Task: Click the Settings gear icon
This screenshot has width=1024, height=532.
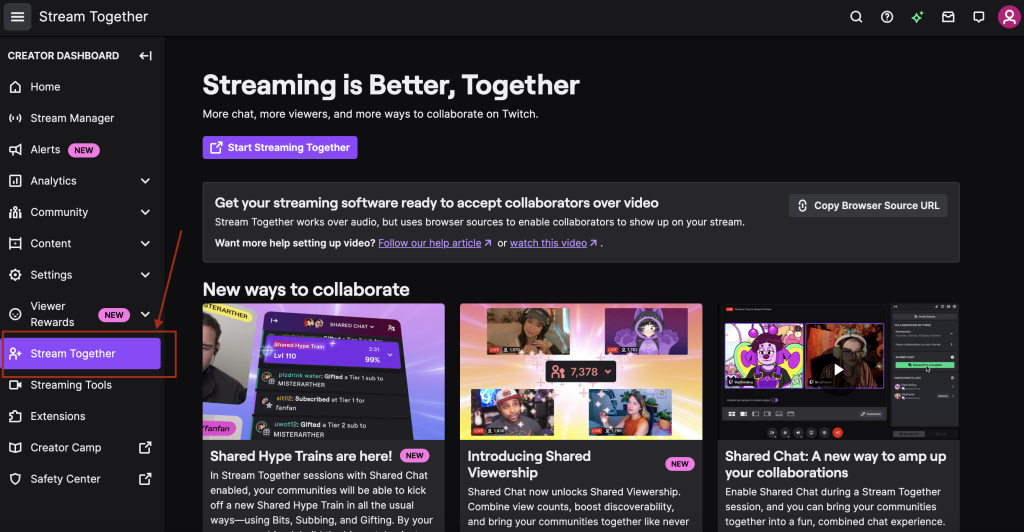Action: (16, 275)
